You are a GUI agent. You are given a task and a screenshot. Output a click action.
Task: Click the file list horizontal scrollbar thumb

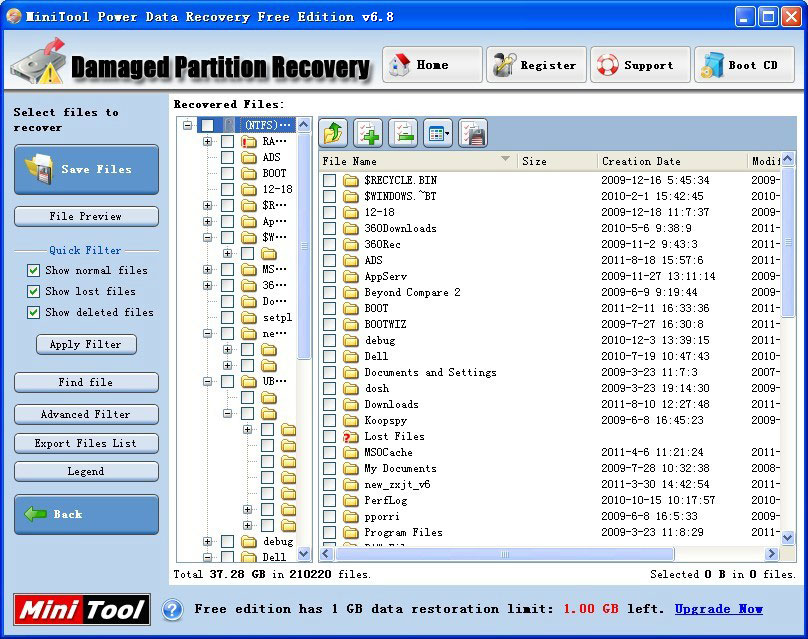[504, 554]
